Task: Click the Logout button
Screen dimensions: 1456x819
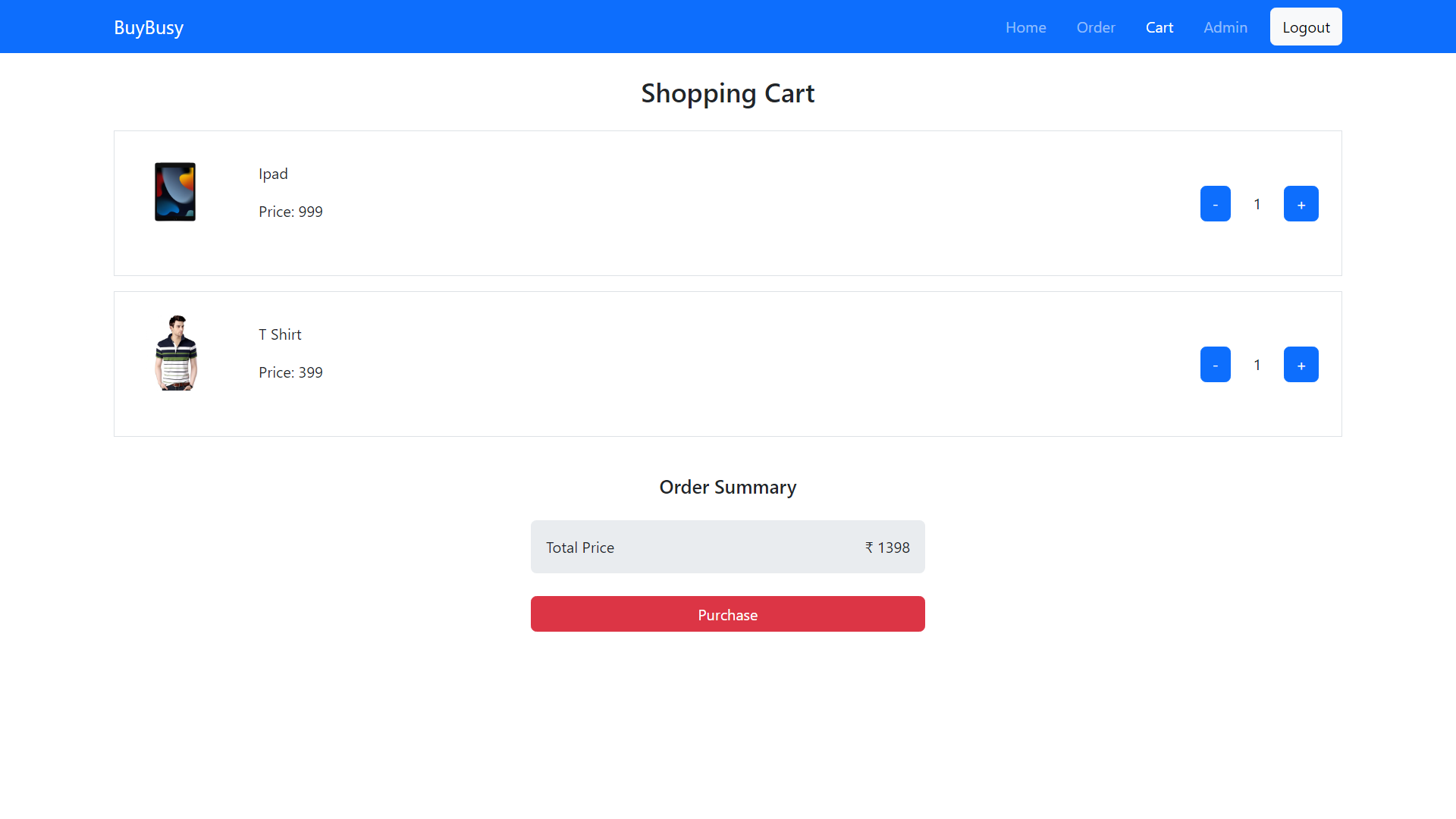Action: coord(1306,26)
